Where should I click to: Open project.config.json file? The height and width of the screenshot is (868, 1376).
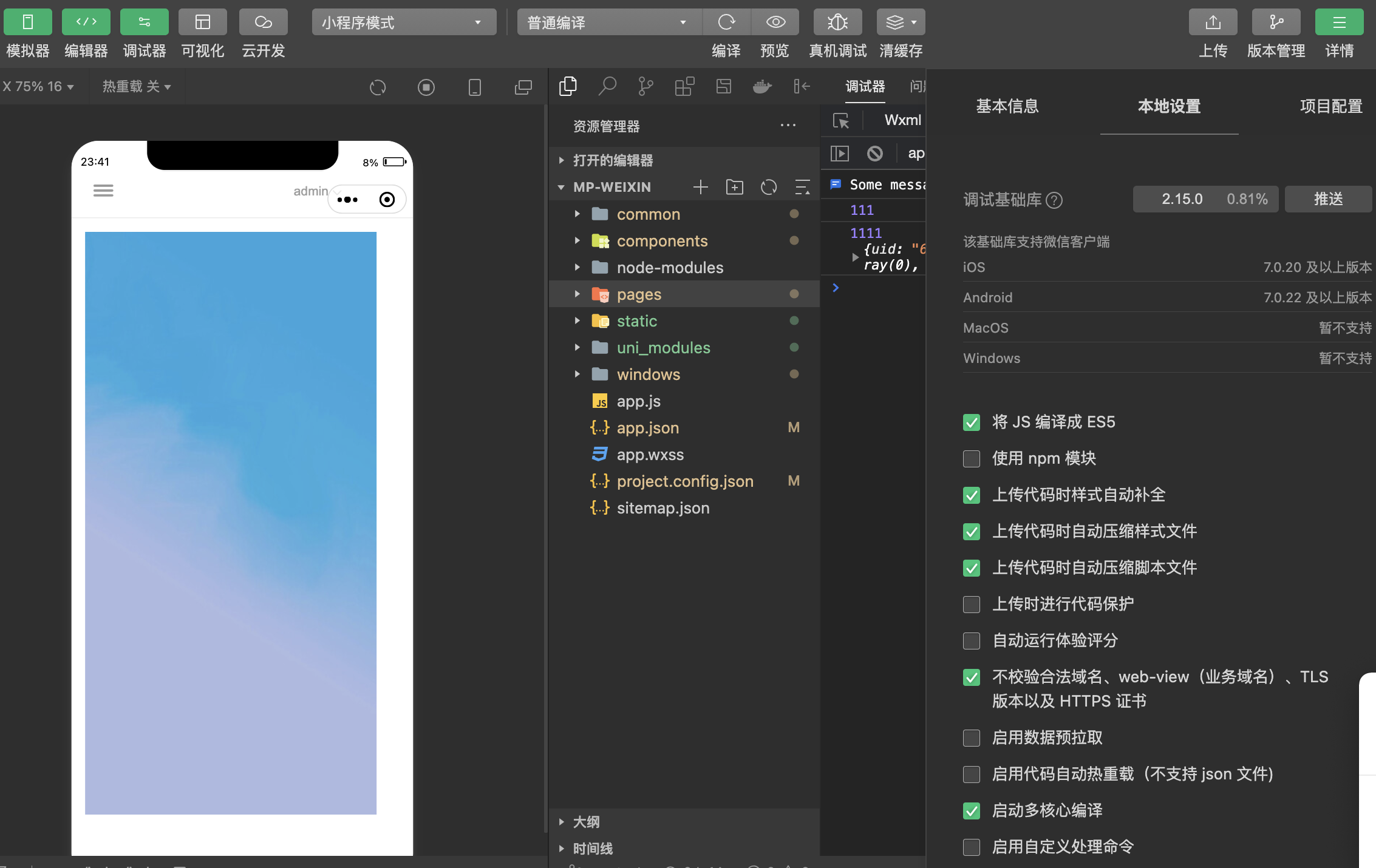(x=684, y=481)
